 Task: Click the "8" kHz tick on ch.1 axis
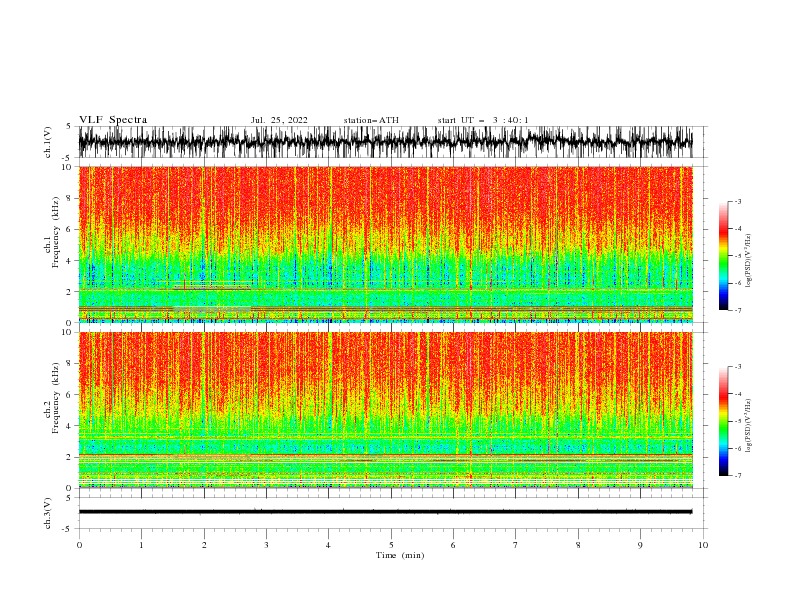(69, 198)
